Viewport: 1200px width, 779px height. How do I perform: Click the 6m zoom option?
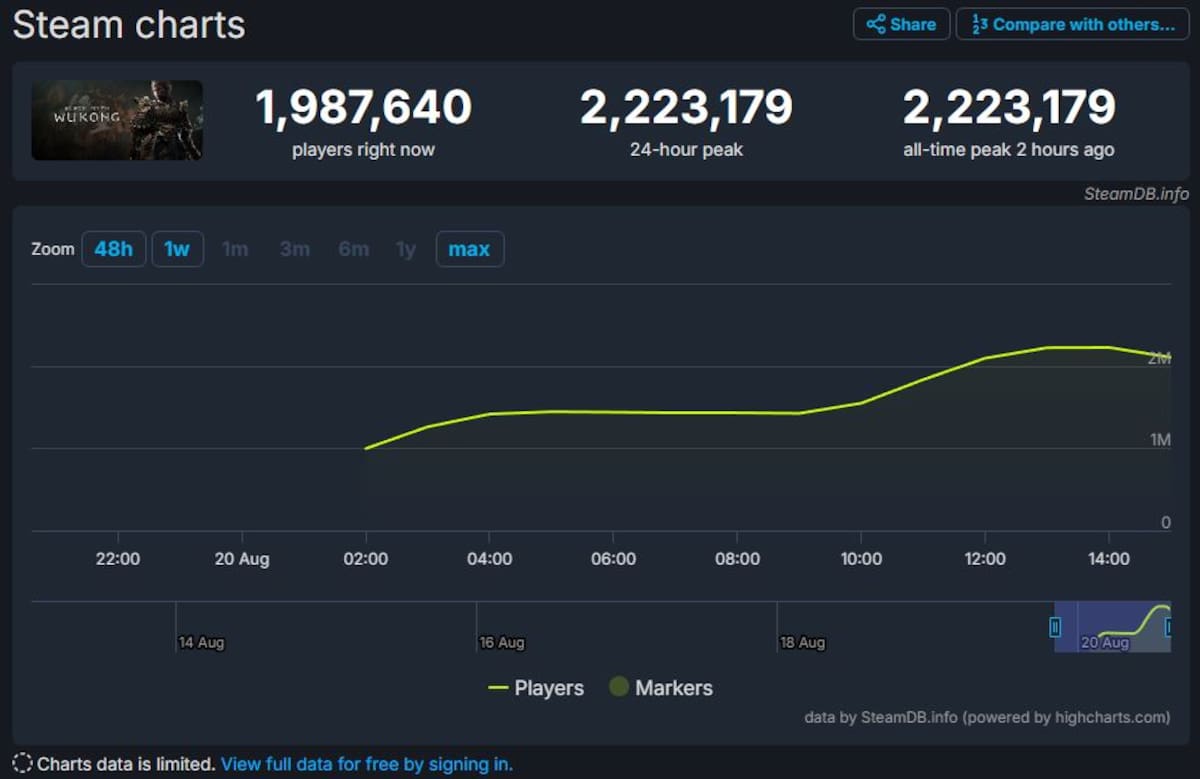[x=353, y=249]
